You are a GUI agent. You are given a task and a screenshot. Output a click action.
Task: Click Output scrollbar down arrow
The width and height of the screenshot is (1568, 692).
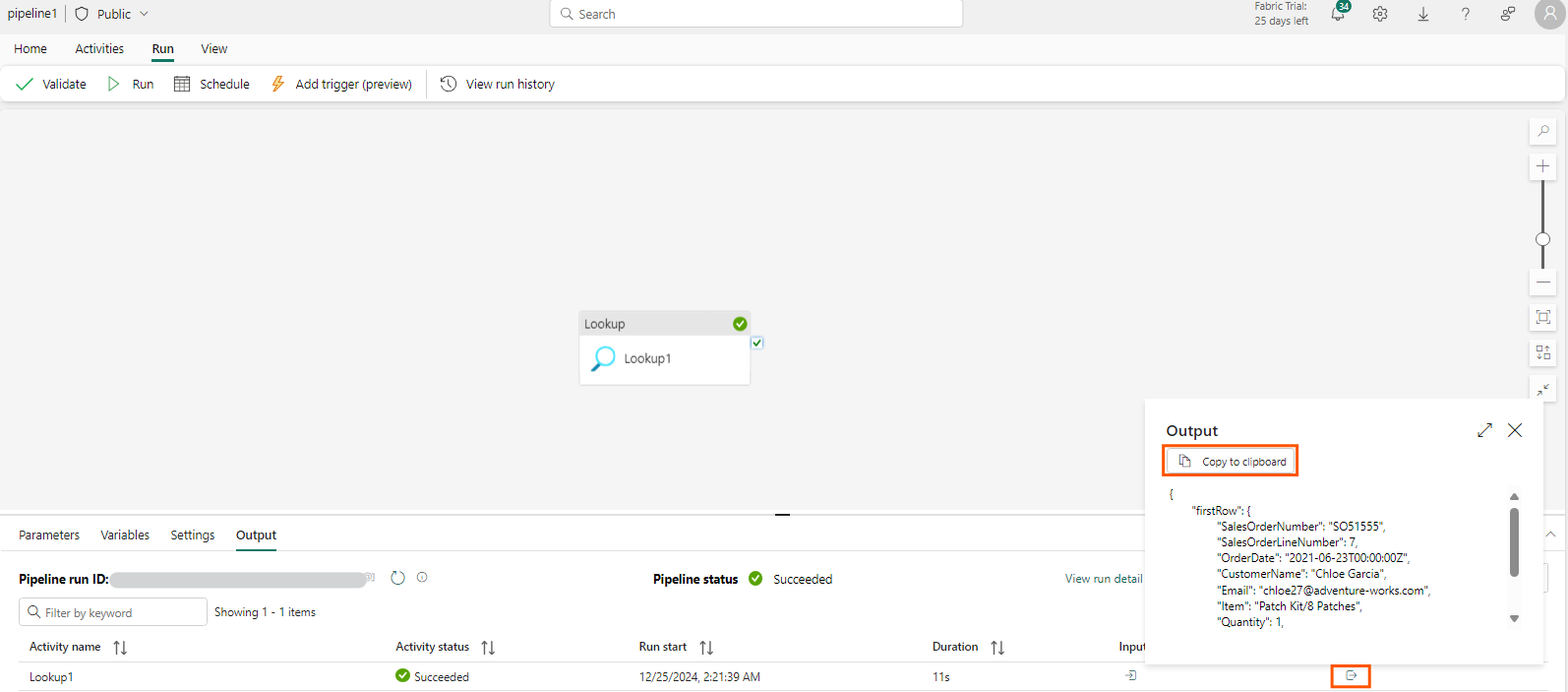click(1515, 619)
